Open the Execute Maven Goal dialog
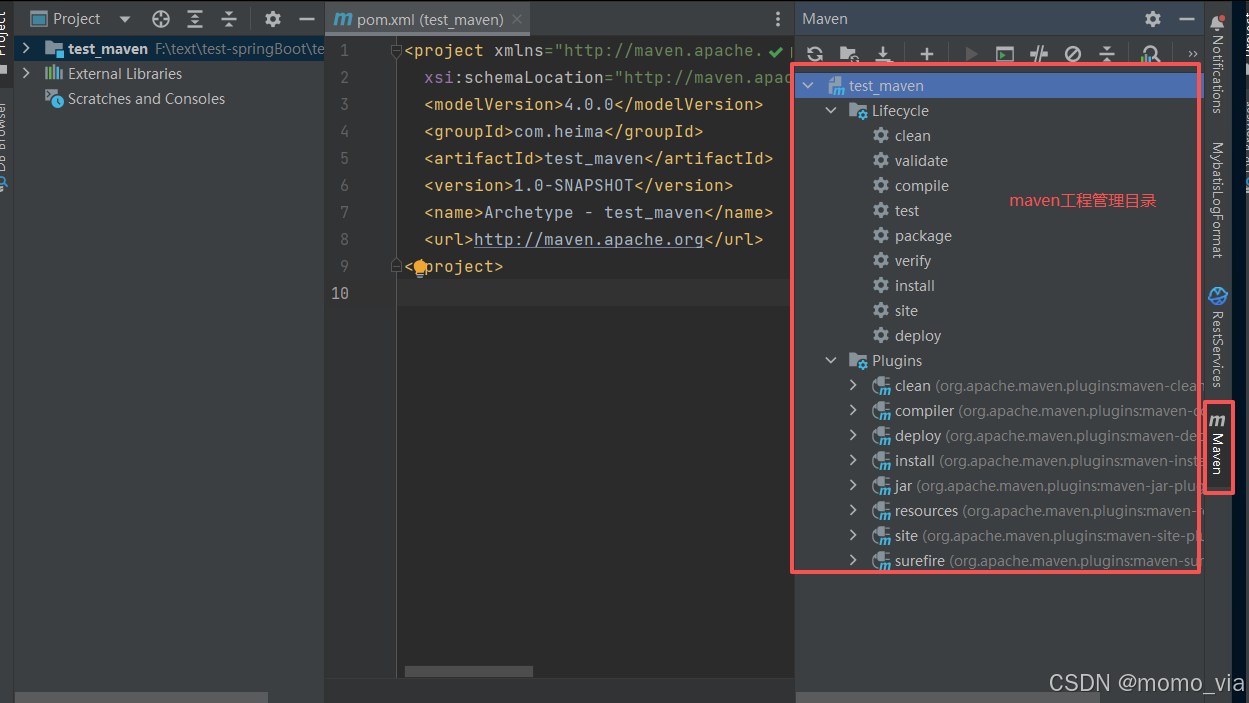 click(1005, 54)
